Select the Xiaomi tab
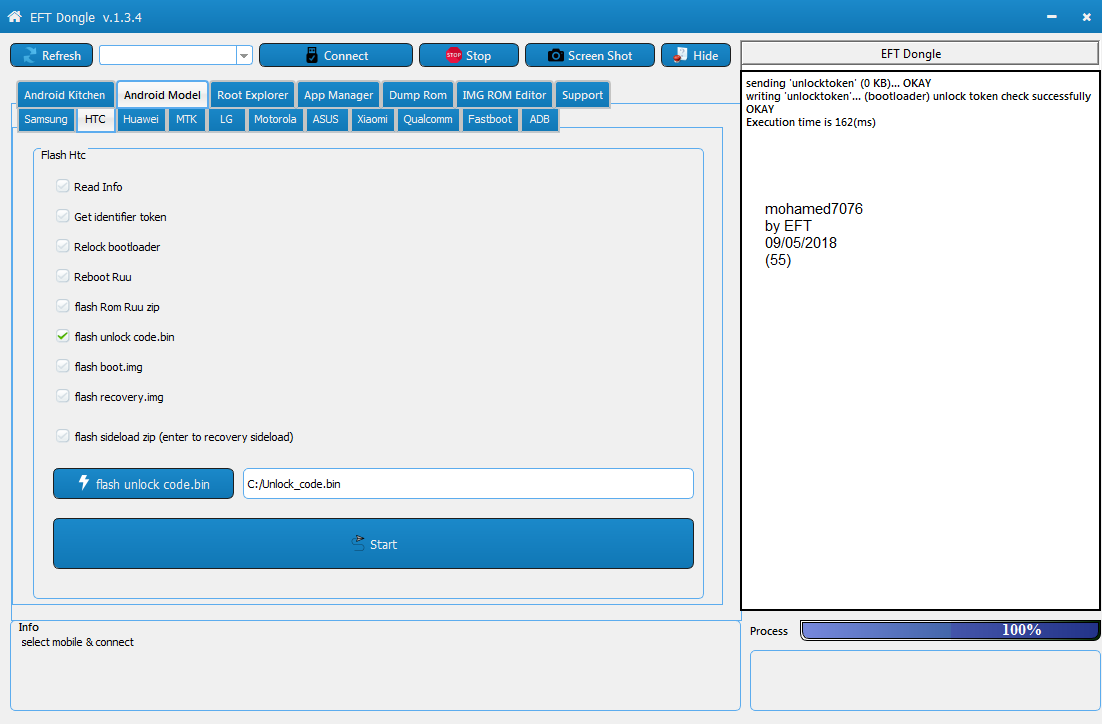1102x724 pixels. click(372, 119)
